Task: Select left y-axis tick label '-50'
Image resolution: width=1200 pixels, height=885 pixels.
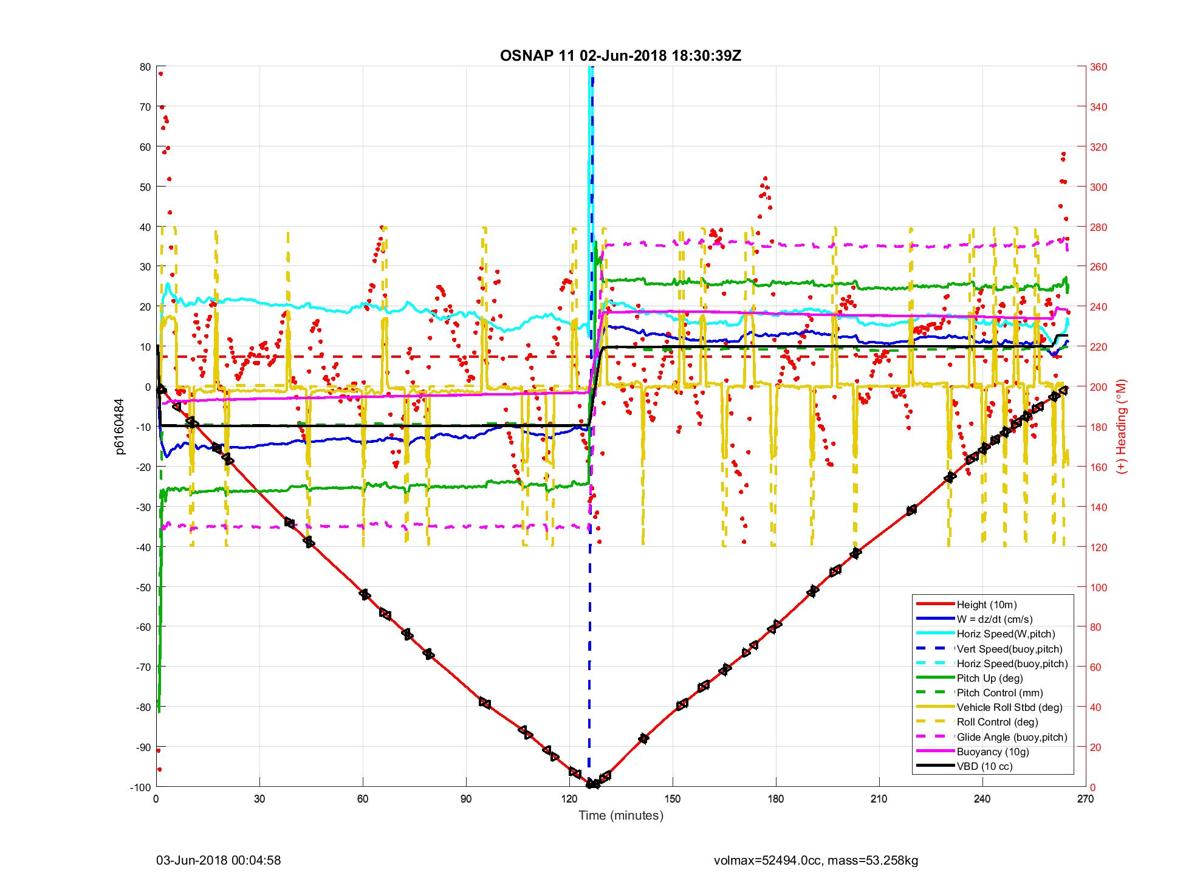Action: (143, 587)
